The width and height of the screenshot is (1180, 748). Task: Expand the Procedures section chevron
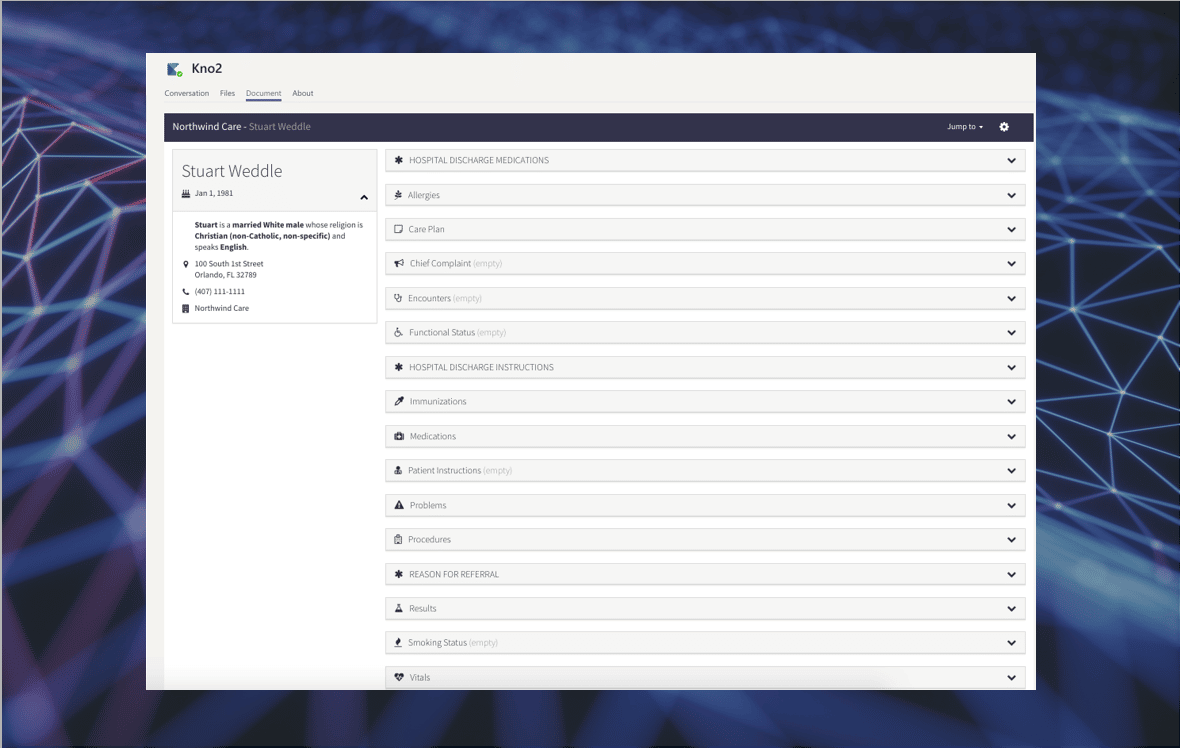[1011, 540]
